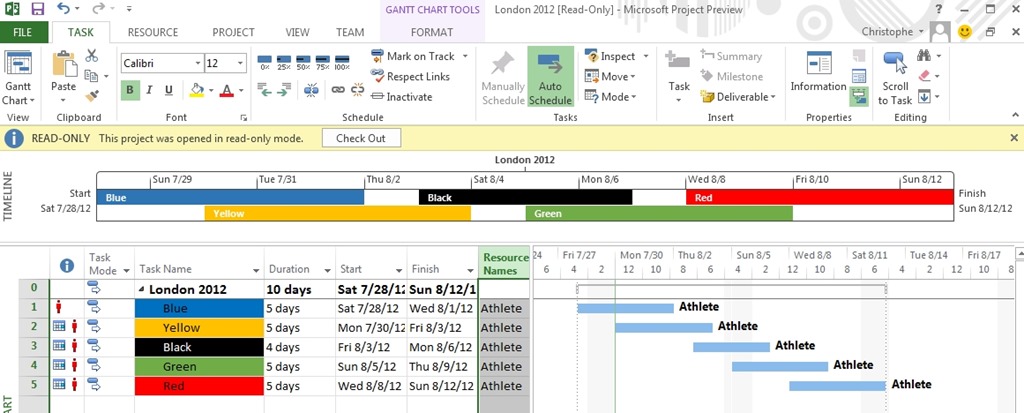Screen dimensions: 1024x413
Task: Select the Yellow task name cell
Action: pyautogui.click(x=199, y=327)
